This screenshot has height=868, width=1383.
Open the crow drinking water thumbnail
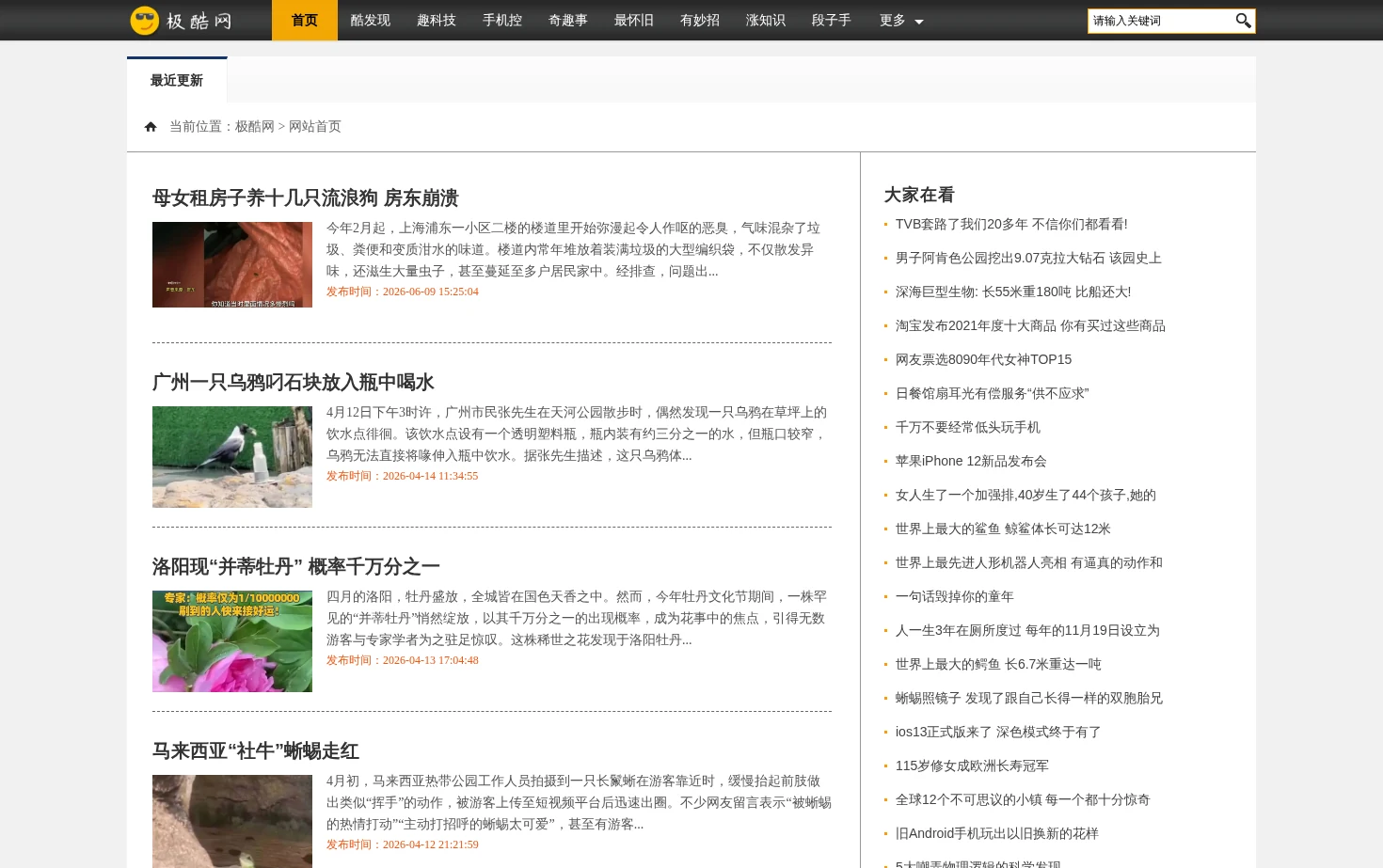232,457
